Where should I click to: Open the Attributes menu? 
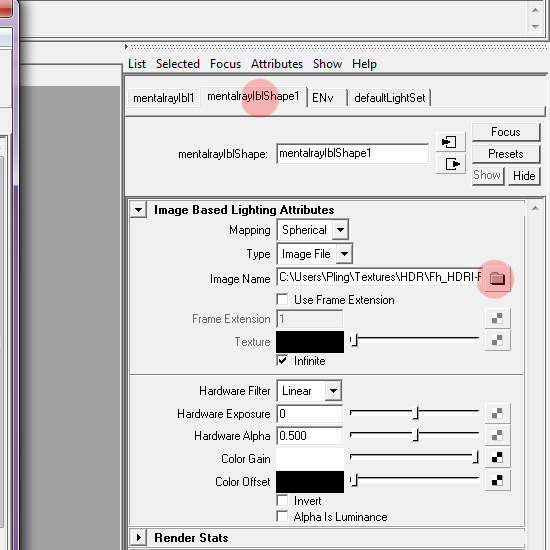pyautogui.click(x=277, y=64)
